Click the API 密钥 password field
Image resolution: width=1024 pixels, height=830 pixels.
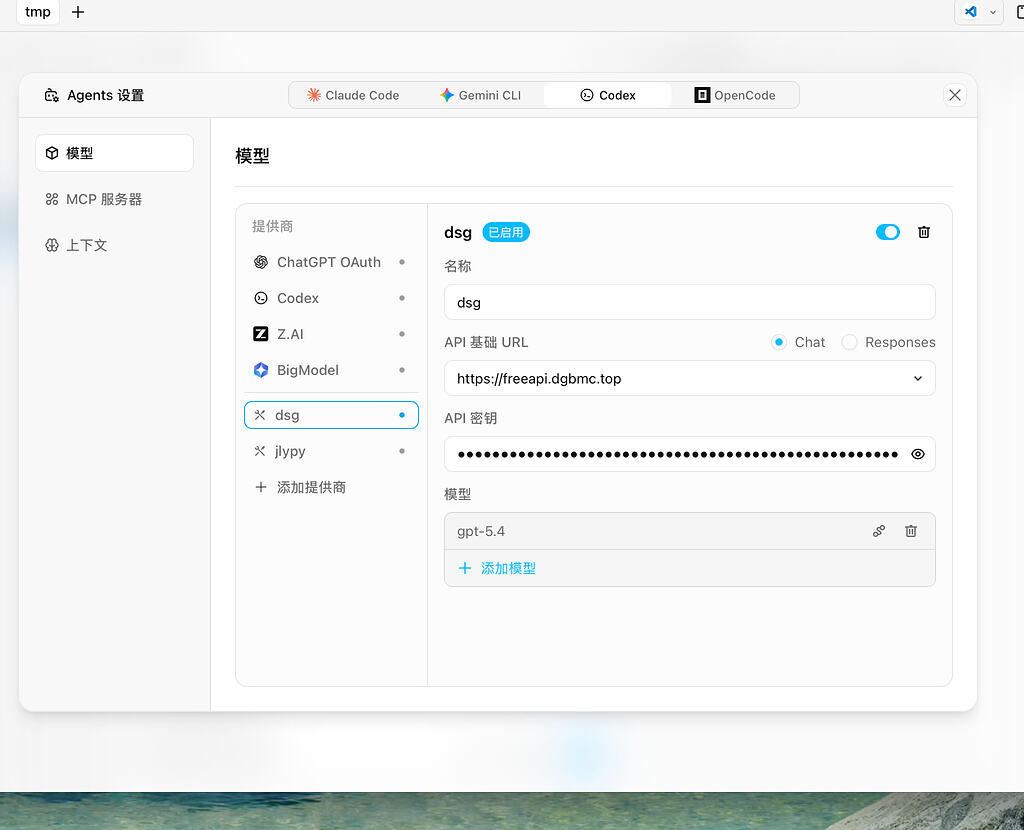coord(690,454)
